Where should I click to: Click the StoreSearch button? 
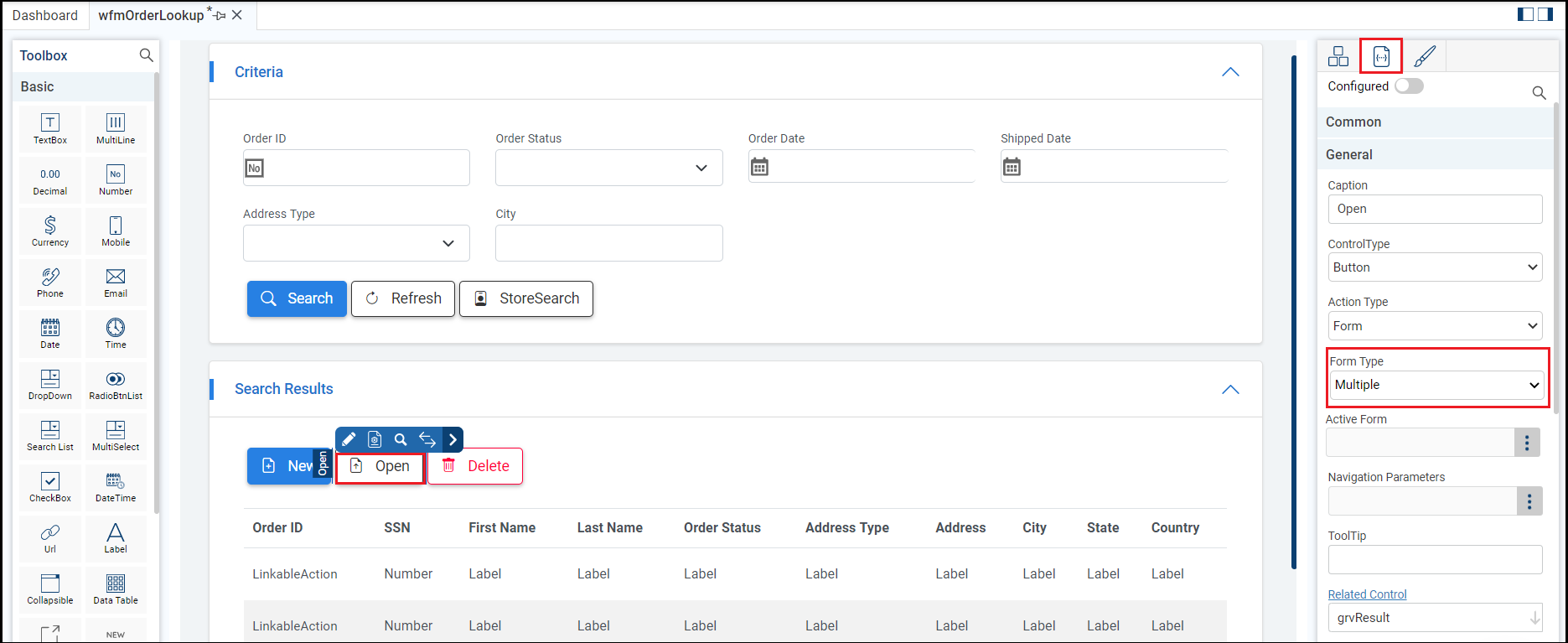coord(526,298)
